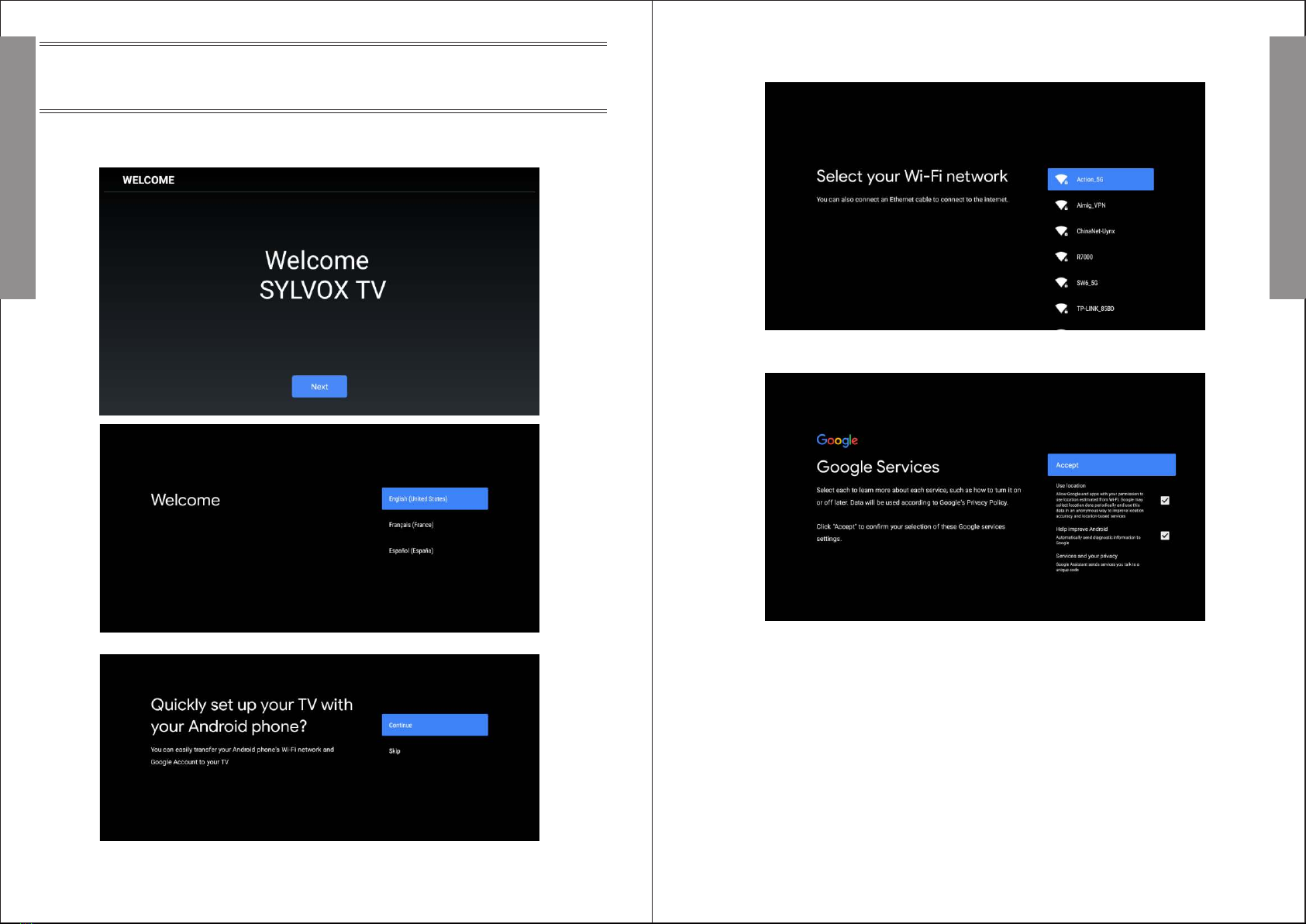
Task: Click the Wi-Fi icon for TP-LINK_85BD
Action: click(x=1061, y=309)
